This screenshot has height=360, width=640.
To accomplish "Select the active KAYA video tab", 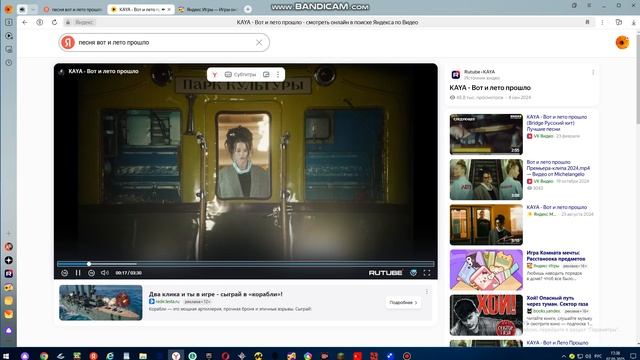I will (x=140, y=9).
